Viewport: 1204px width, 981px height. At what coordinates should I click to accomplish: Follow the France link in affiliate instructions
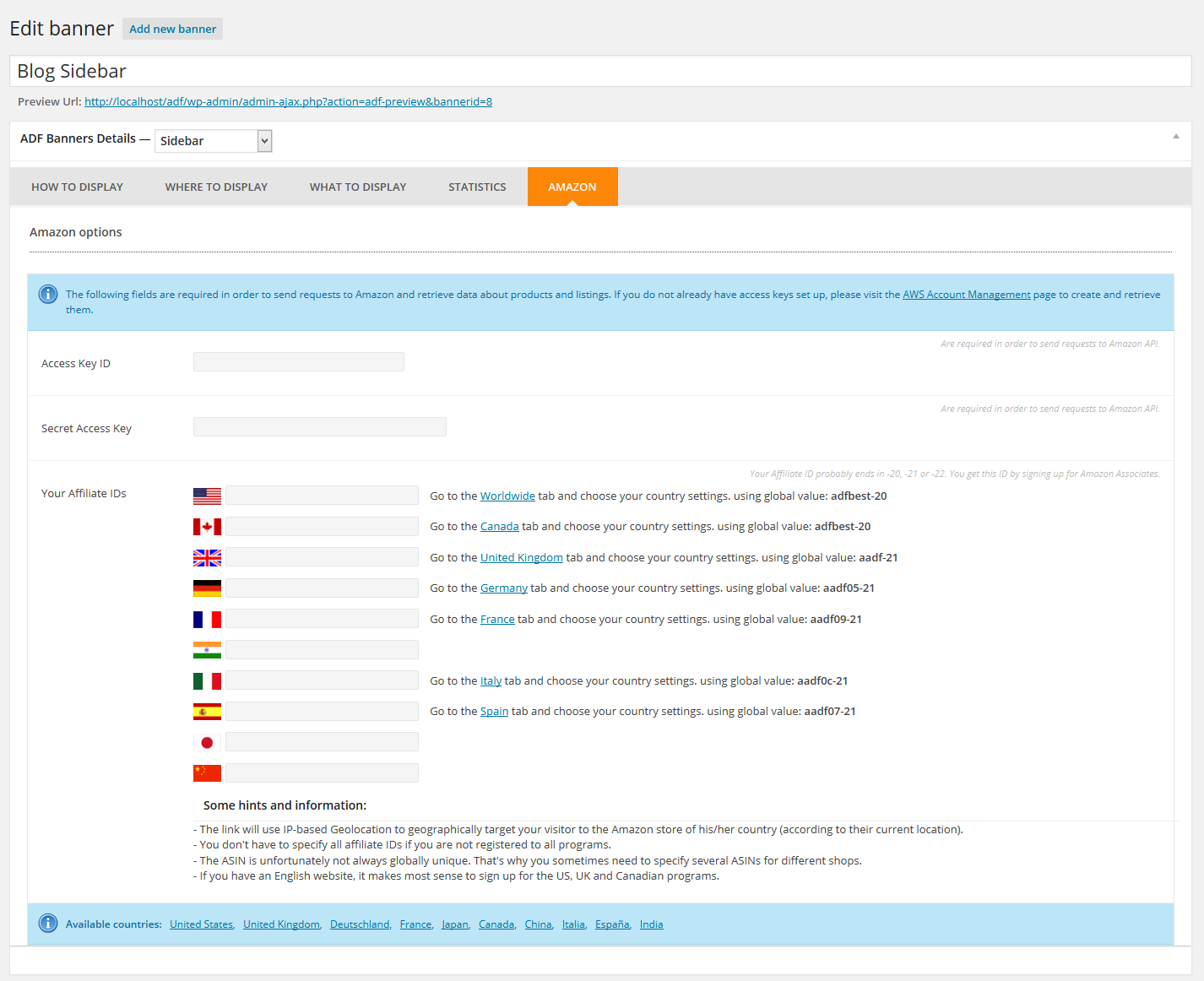(x=497, y=619)
